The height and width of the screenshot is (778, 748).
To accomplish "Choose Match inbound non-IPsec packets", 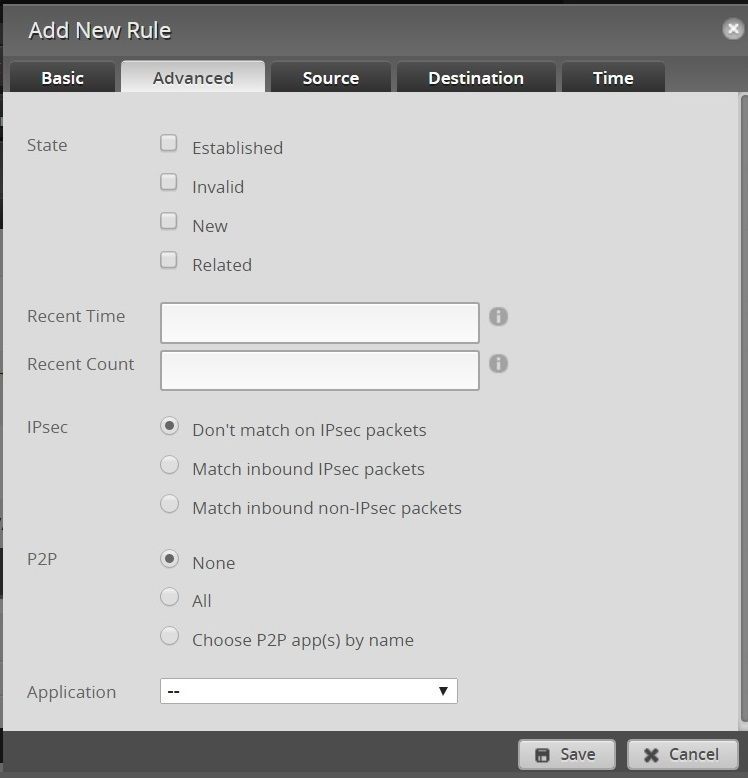I will pos(170,504).
